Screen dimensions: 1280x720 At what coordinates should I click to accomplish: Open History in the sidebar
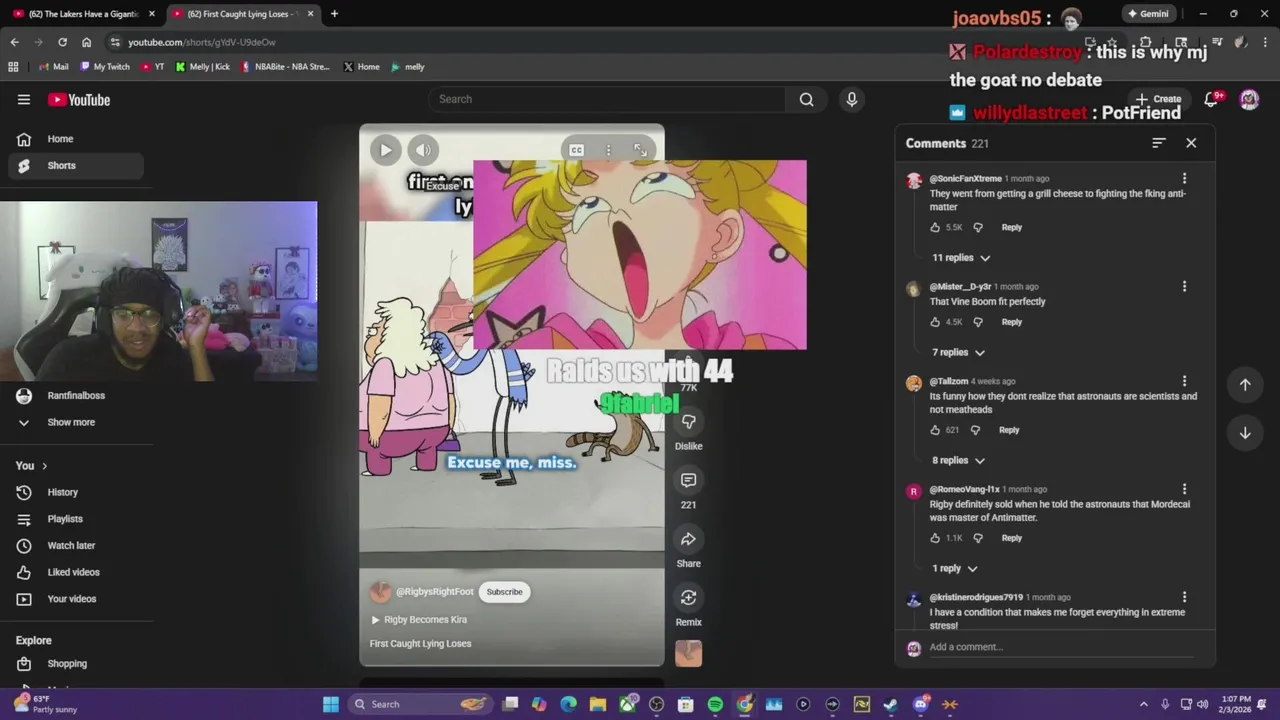pyautogui.click(x=76, y=492)
